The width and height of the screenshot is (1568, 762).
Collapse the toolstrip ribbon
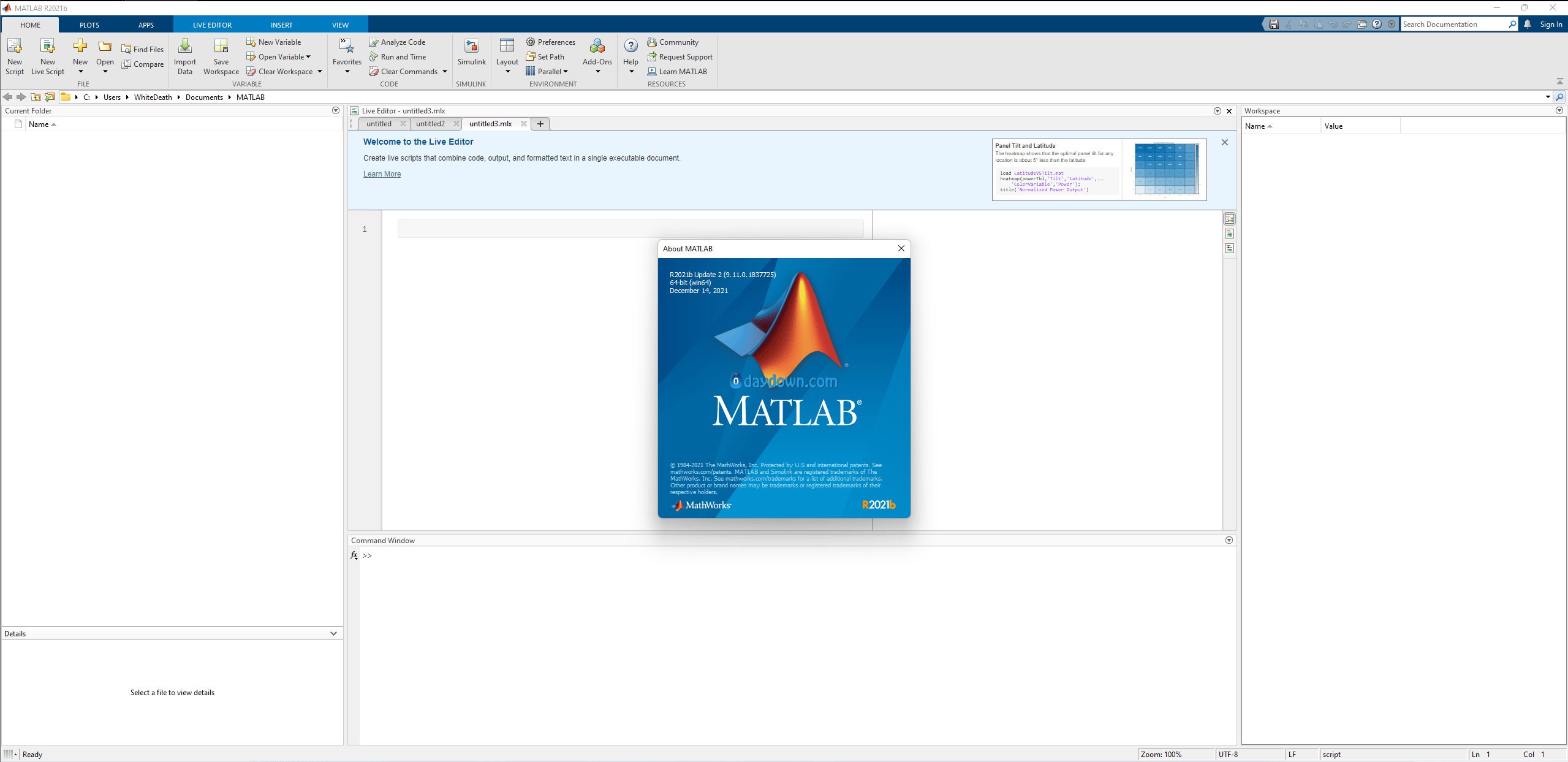[1559, 81]
